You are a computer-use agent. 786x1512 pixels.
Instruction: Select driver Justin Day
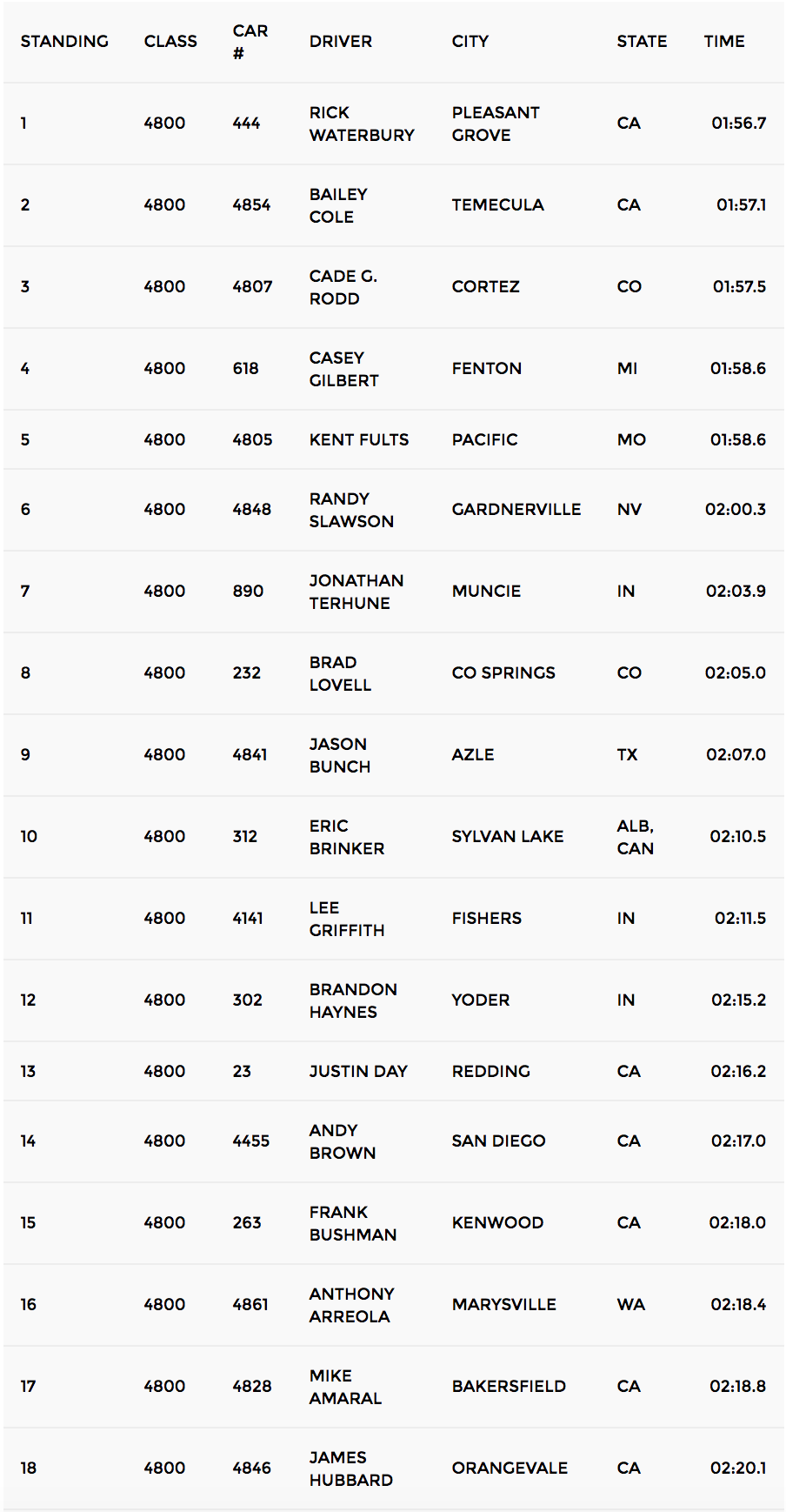358,1072
